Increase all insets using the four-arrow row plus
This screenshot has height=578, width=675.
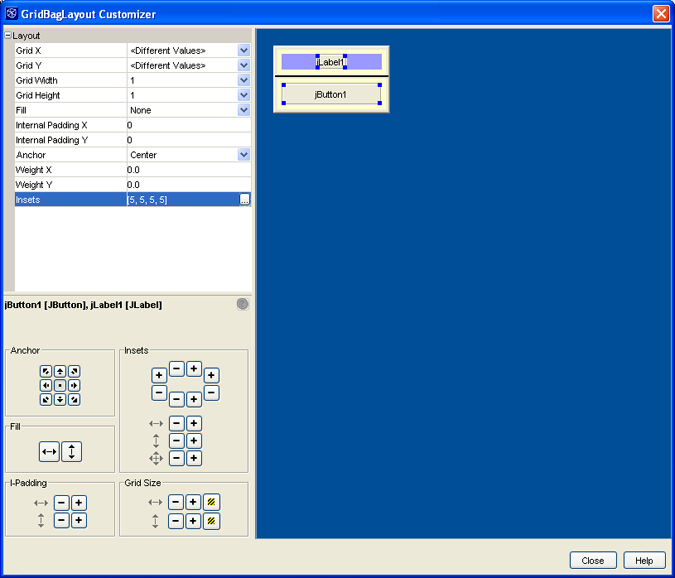point(194,458)
